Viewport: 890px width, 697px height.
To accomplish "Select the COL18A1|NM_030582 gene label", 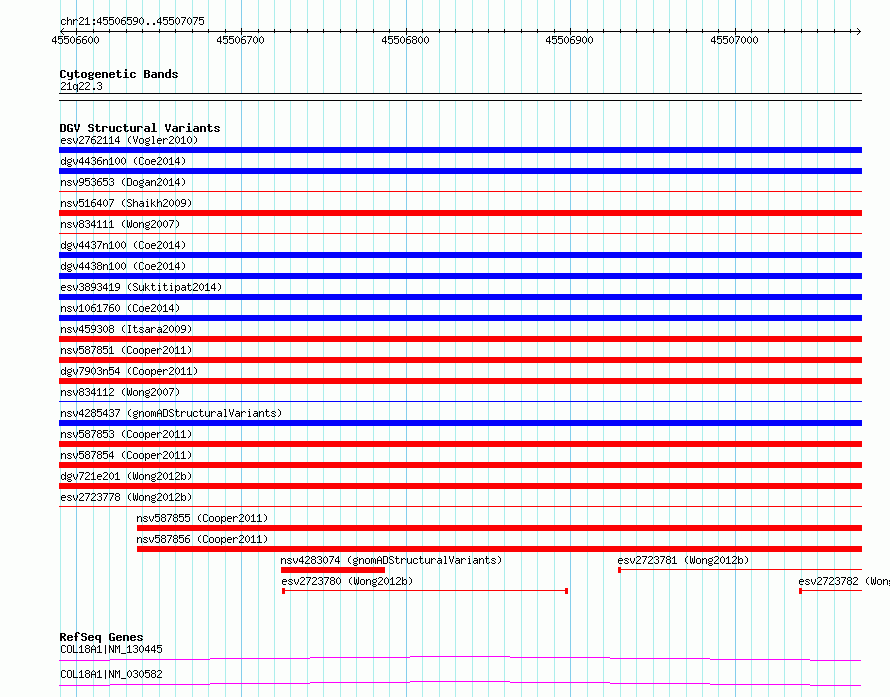I will (111, 674).
